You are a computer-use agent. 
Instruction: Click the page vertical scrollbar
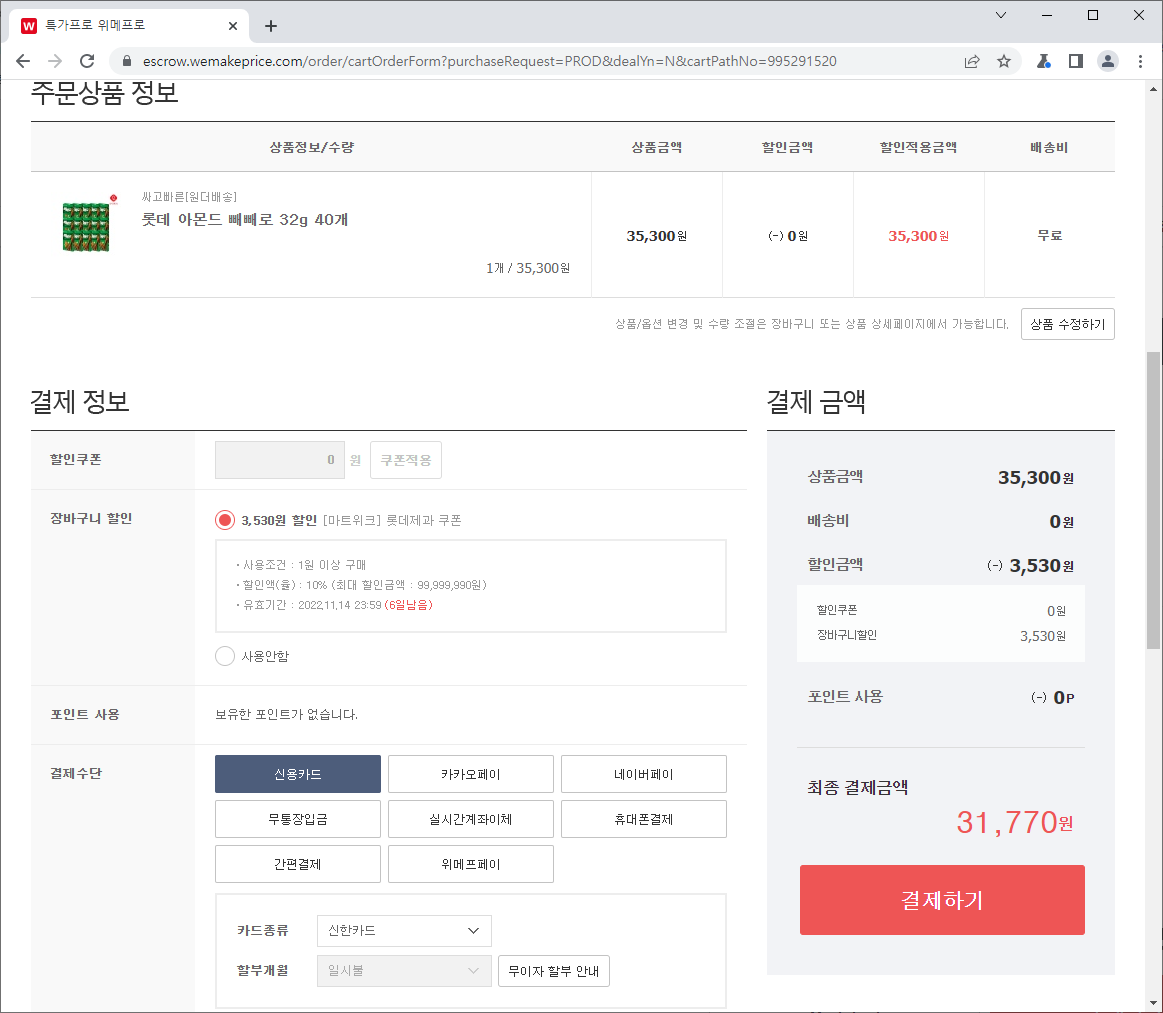tap(1153, 500)
